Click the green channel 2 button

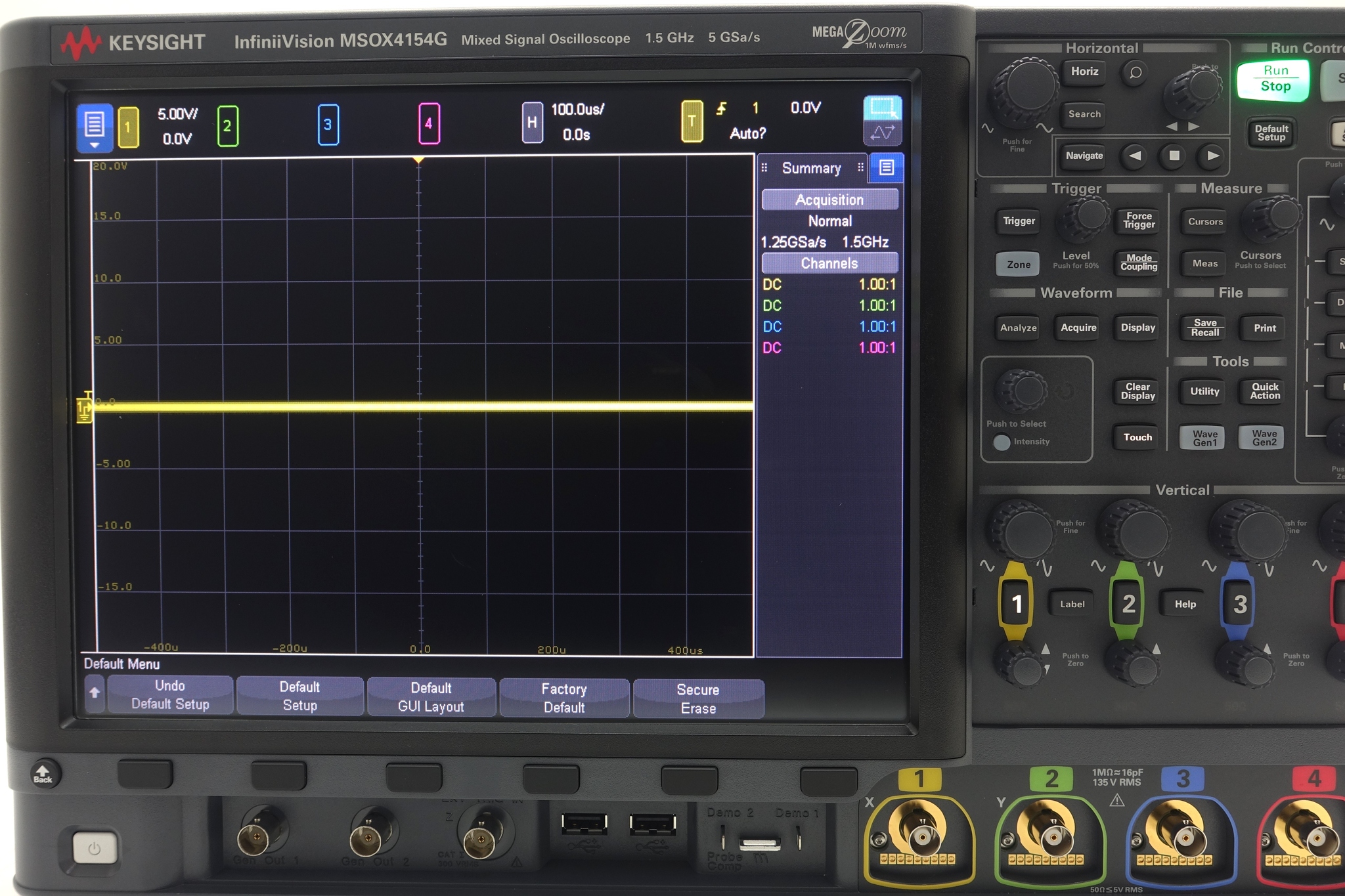click(x=1128, y=603)
